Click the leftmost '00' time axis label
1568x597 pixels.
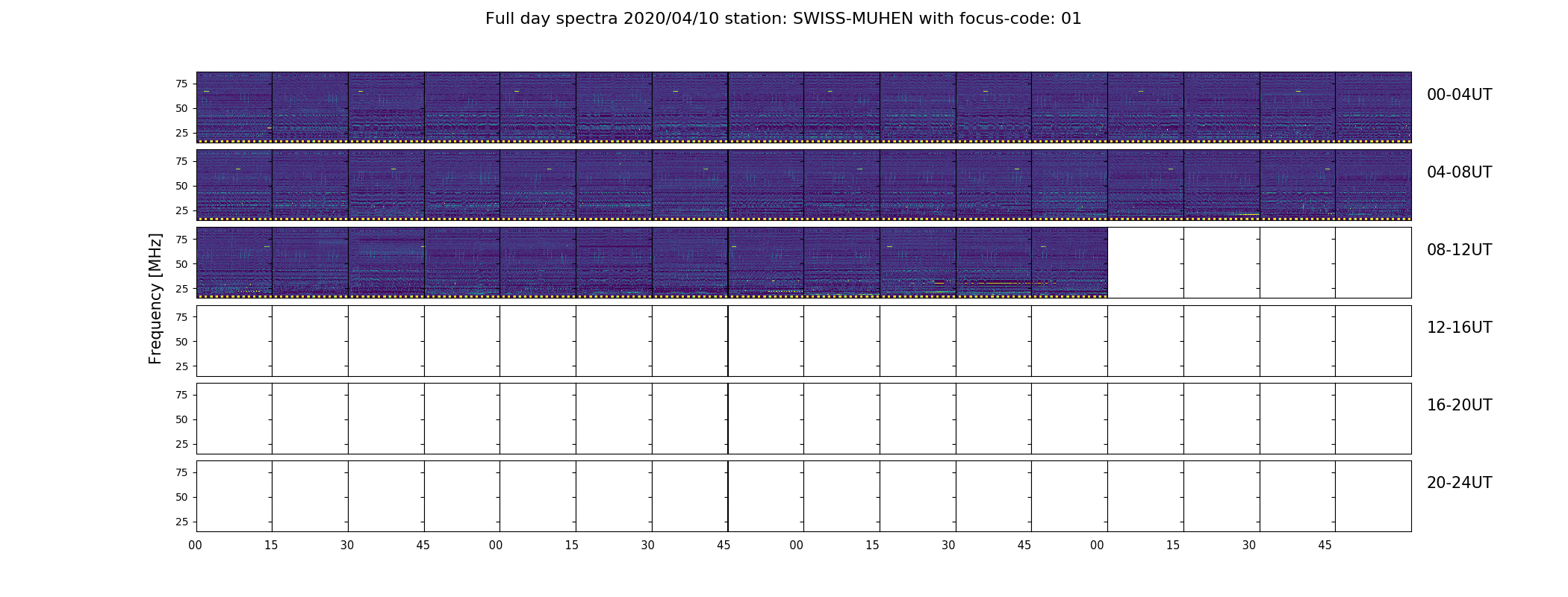coord(196,546)
